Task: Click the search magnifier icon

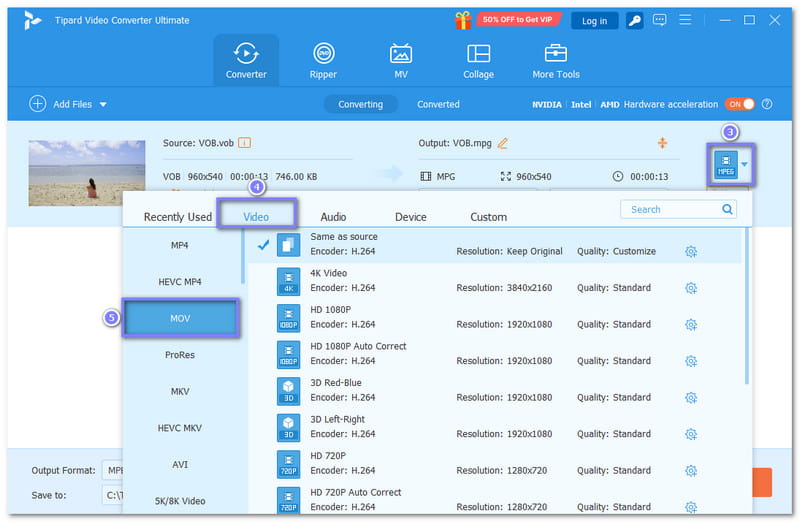Action: 727,209
